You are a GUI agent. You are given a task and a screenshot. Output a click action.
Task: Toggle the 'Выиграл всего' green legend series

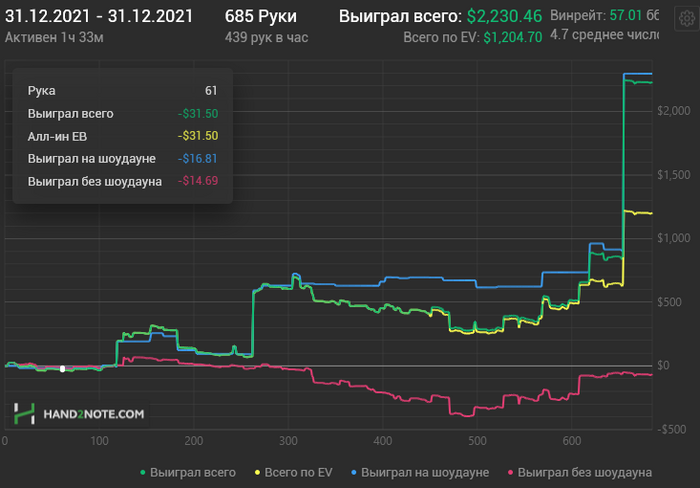pyautogui.click(x=188, y=472)
